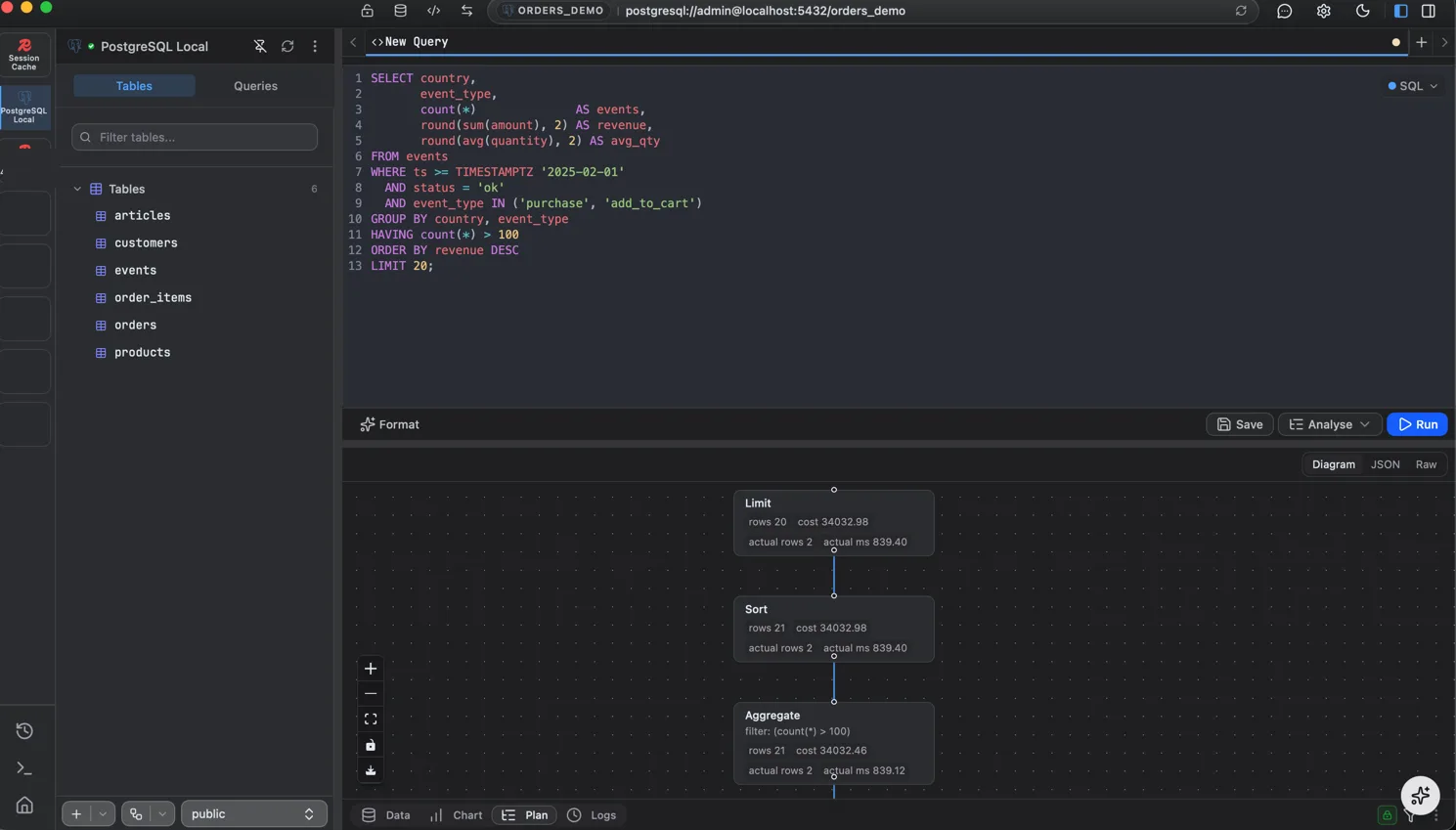Switch plan view to JSON
Viewport: 1456px width, 830px height.
click(1386, 464)
